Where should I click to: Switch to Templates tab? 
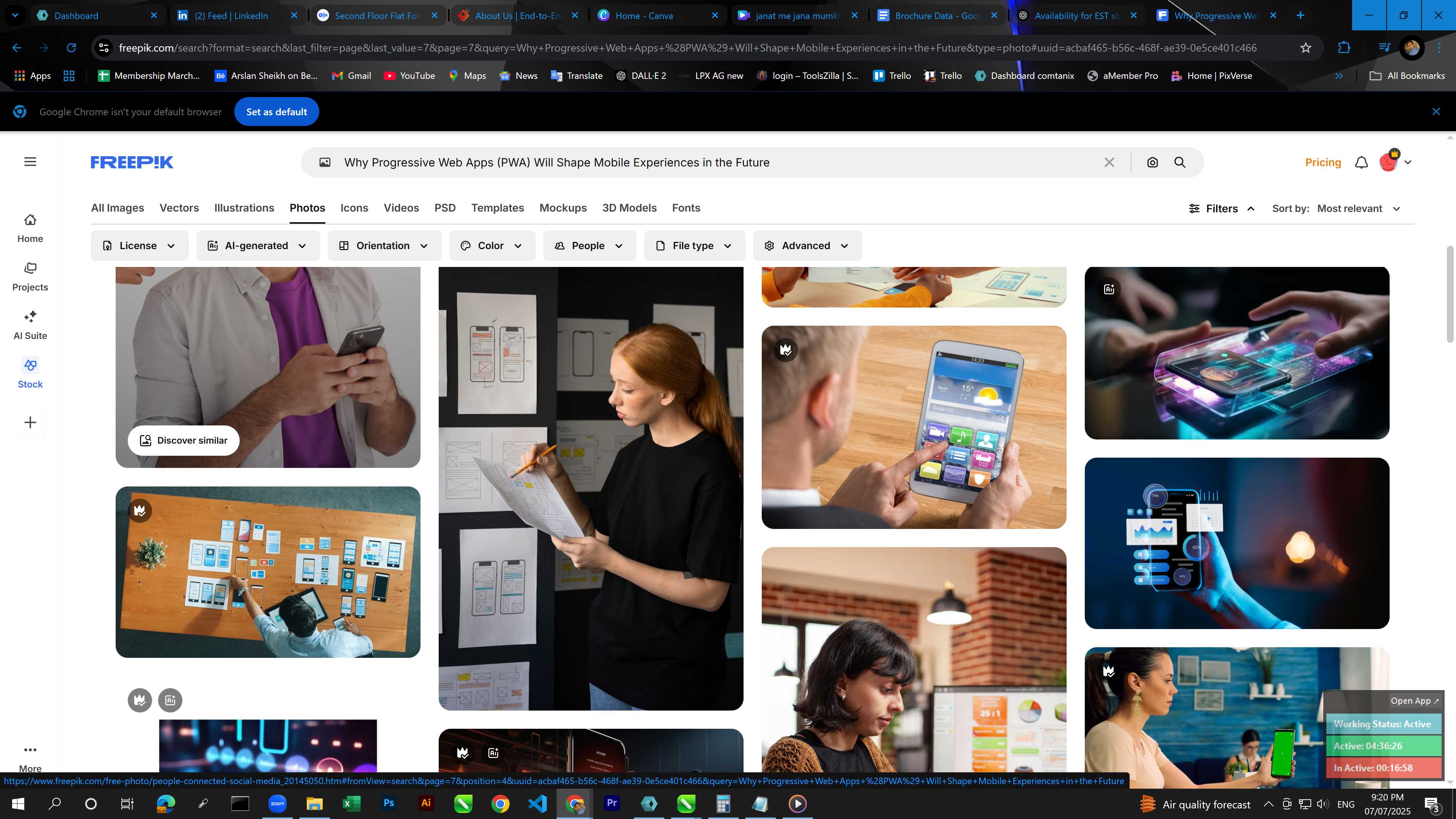[x=497, y=208]
